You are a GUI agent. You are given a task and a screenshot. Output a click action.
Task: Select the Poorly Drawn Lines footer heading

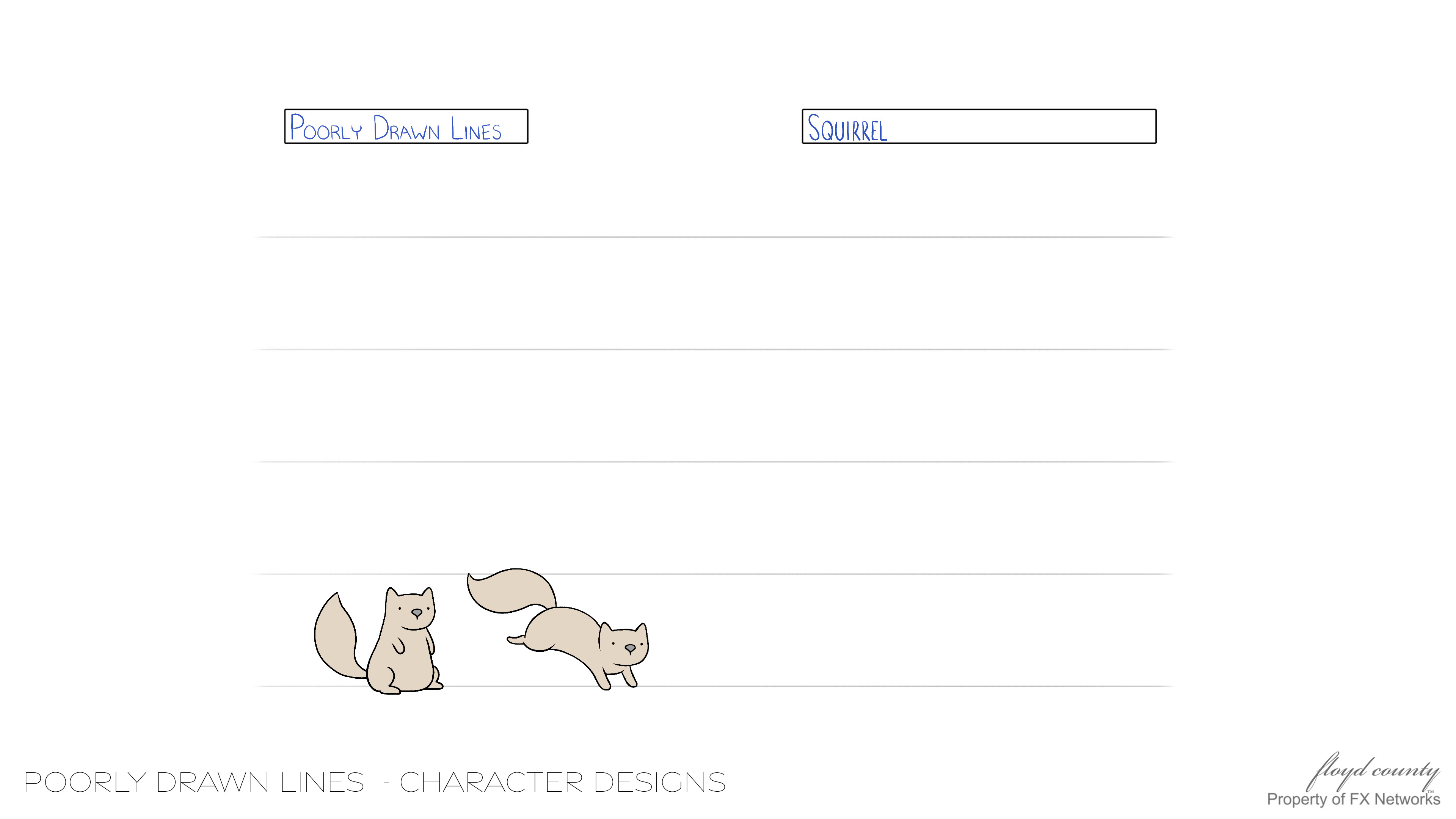(195, 782)
